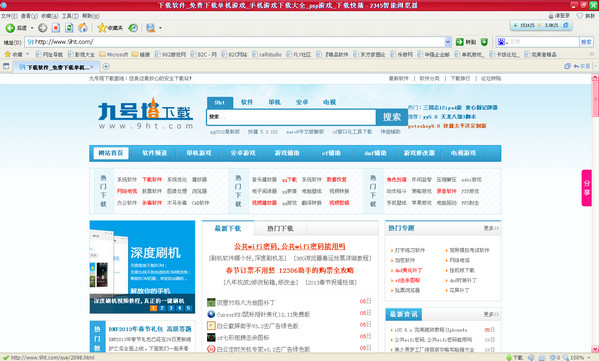Open the Microsoft bookmark folder
Screen dimensions: 599x361
[113, 55]
